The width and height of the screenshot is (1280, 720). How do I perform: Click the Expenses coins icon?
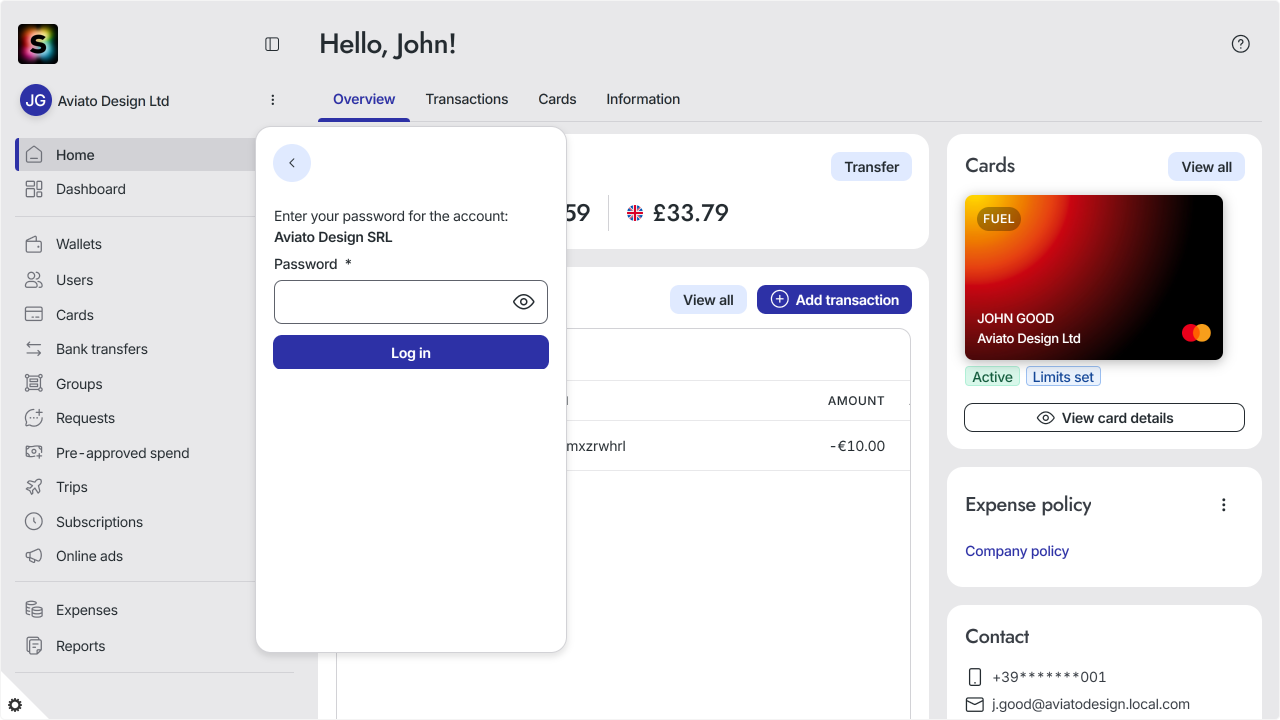(x=34, y=610)
